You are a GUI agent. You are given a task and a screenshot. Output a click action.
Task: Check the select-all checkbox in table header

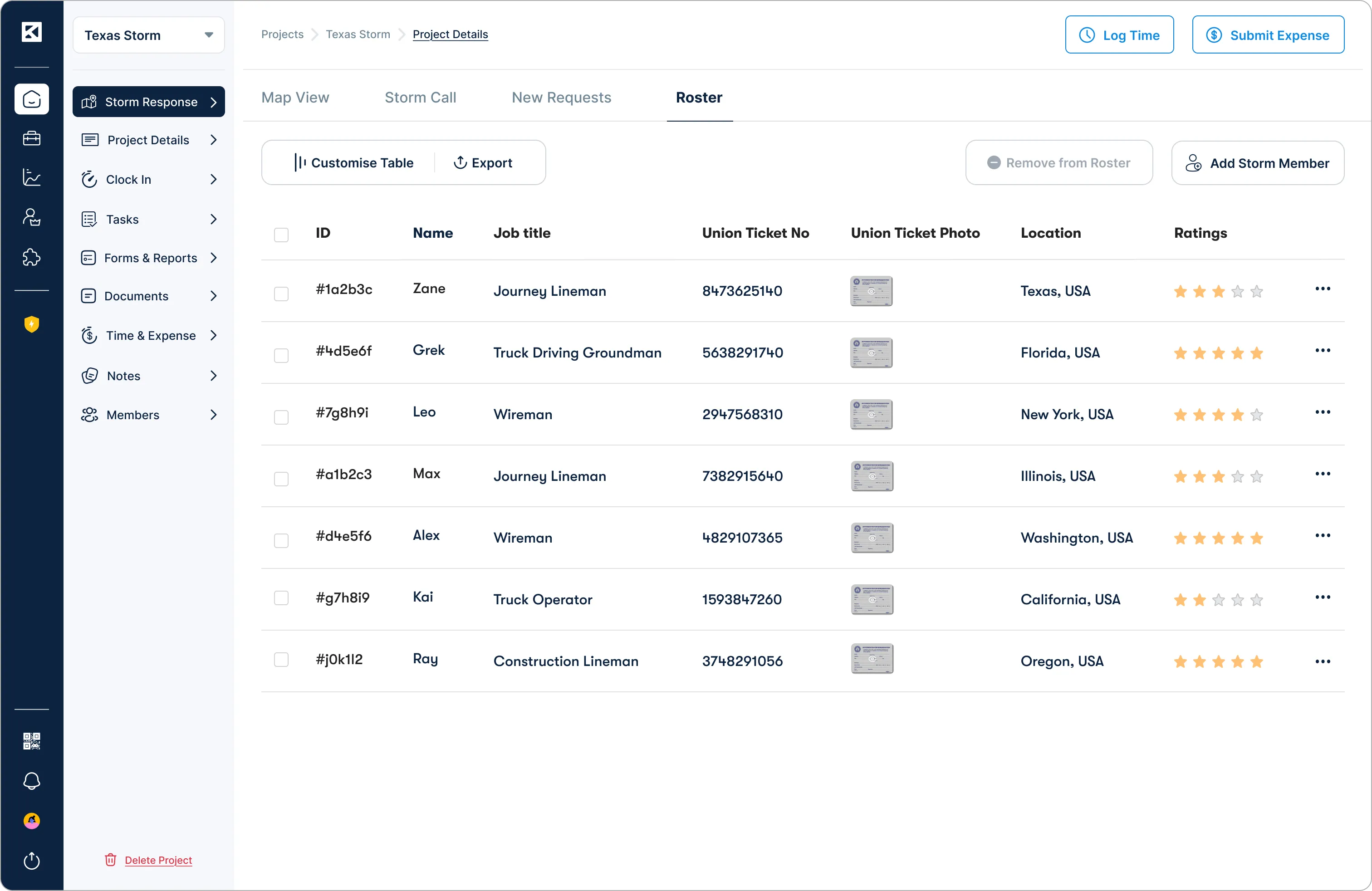[x=281, y=235]
